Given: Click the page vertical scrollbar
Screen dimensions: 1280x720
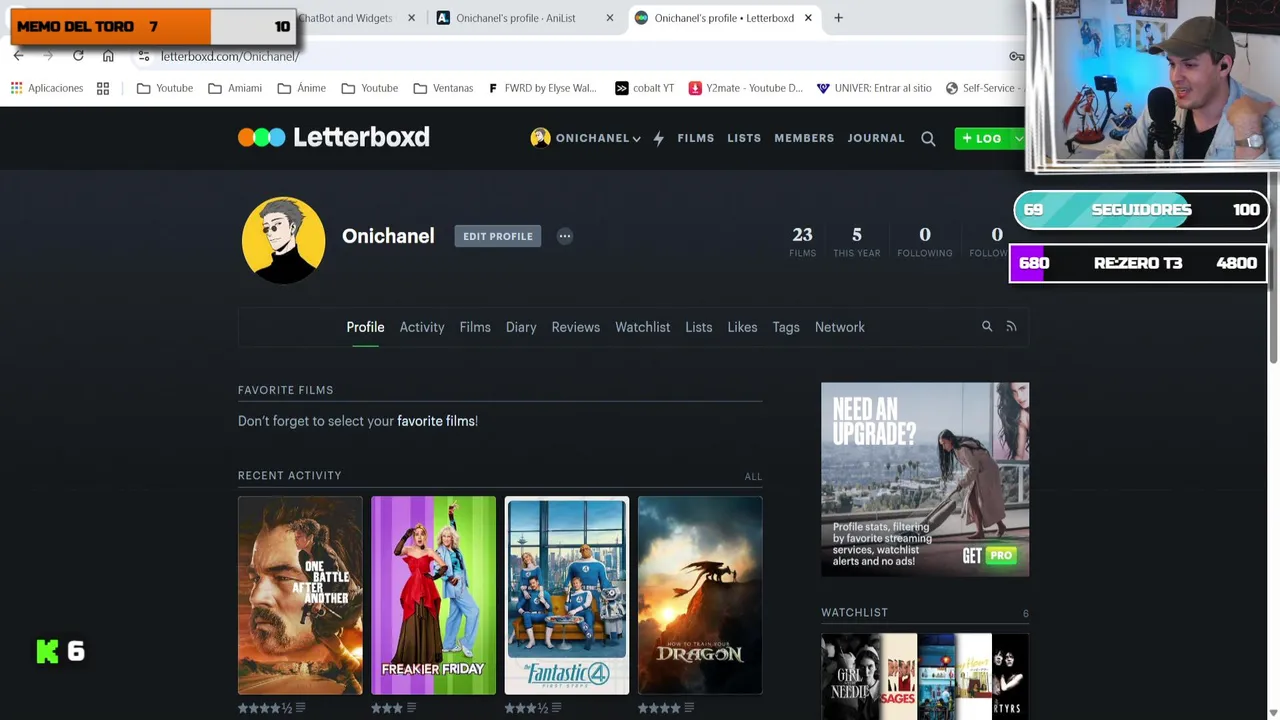Looking at the screenshot, I should [x=1273, y=270].
